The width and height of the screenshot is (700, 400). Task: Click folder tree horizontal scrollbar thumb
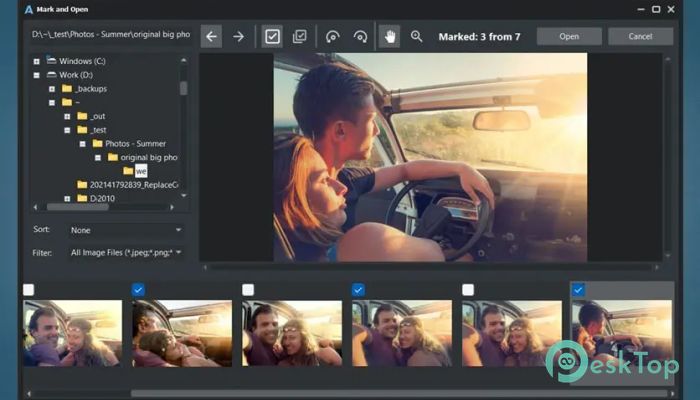tap(78, 207)
